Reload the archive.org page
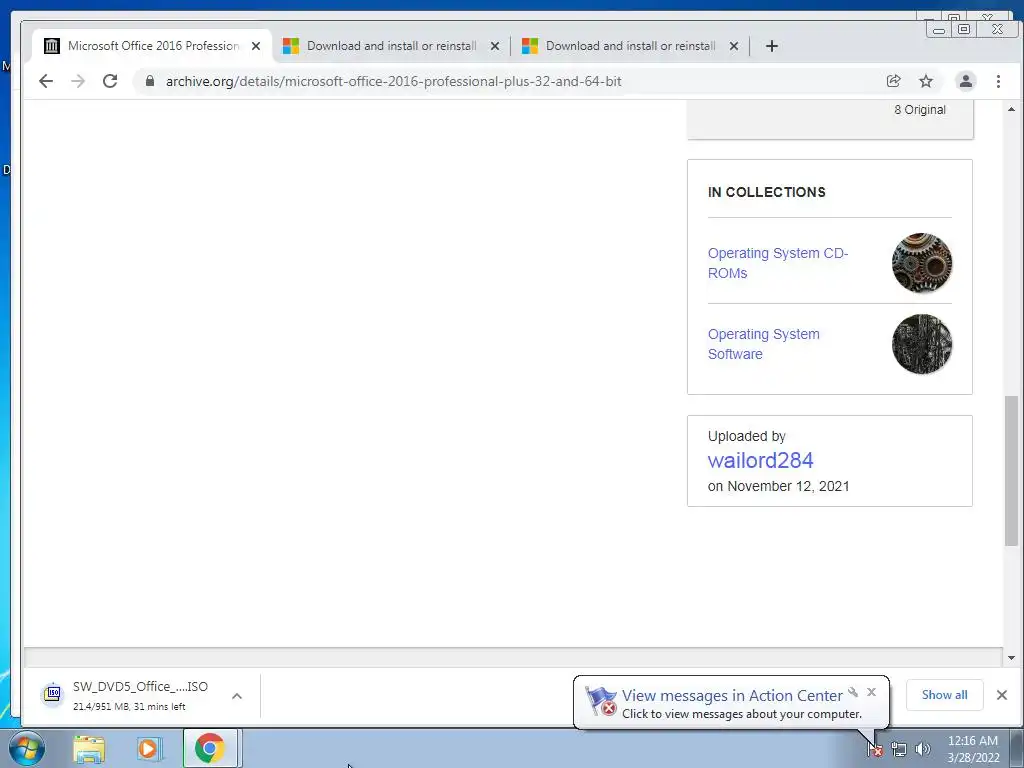 (110, 81)
